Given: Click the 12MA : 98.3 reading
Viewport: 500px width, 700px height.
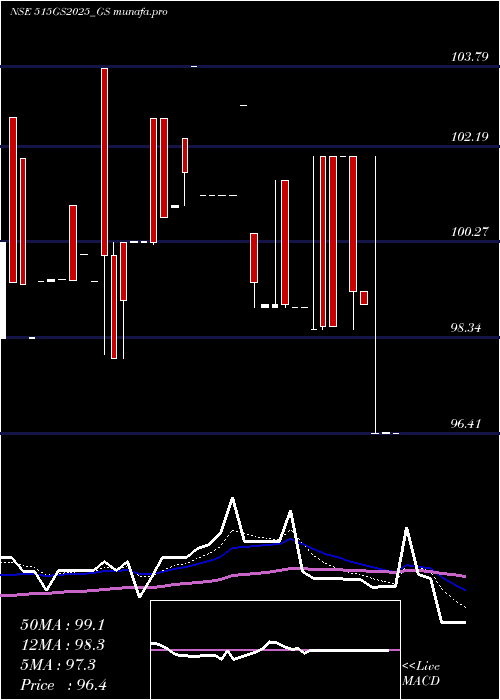Looking at the screenshot, I should tap(64, 645).
